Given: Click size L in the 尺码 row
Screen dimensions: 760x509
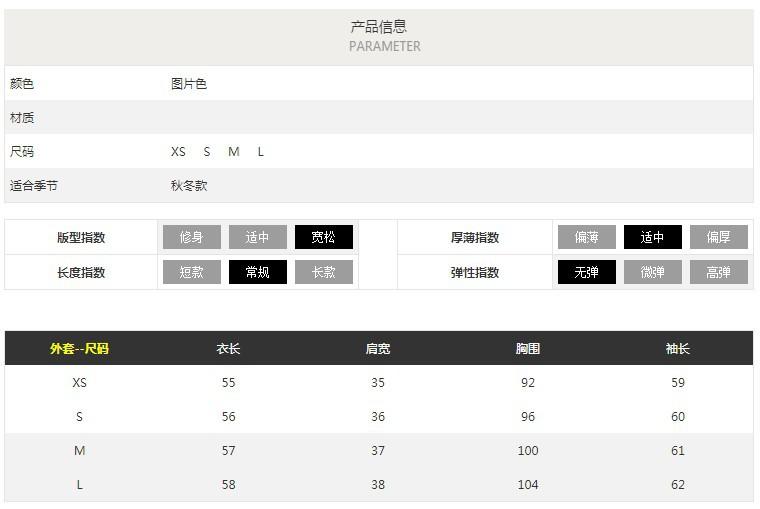Looking at the screenshot, I should pyautogui.click(x=261, y=152).
